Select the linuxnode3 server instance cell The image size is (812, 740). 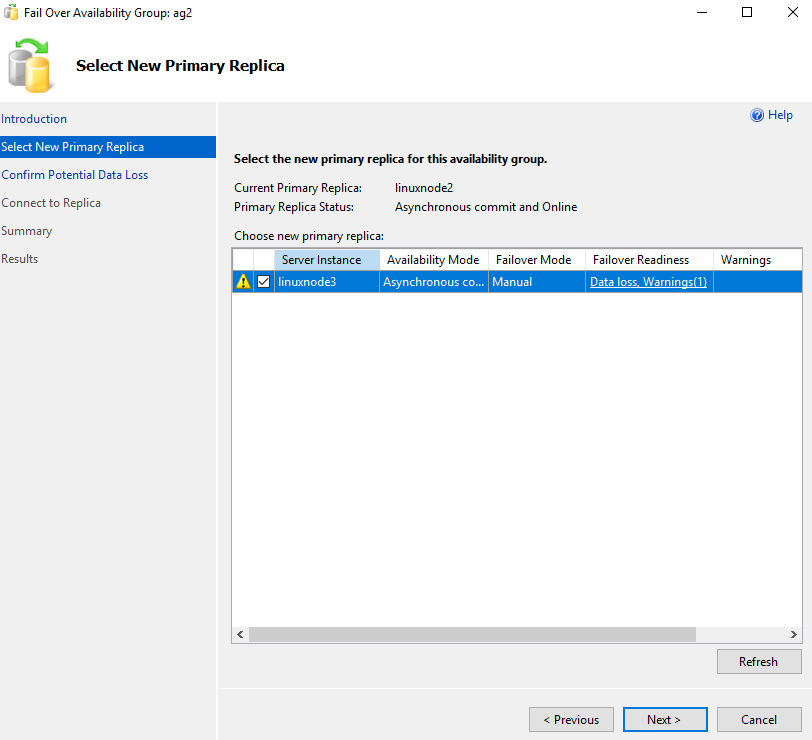pos(327,282)
